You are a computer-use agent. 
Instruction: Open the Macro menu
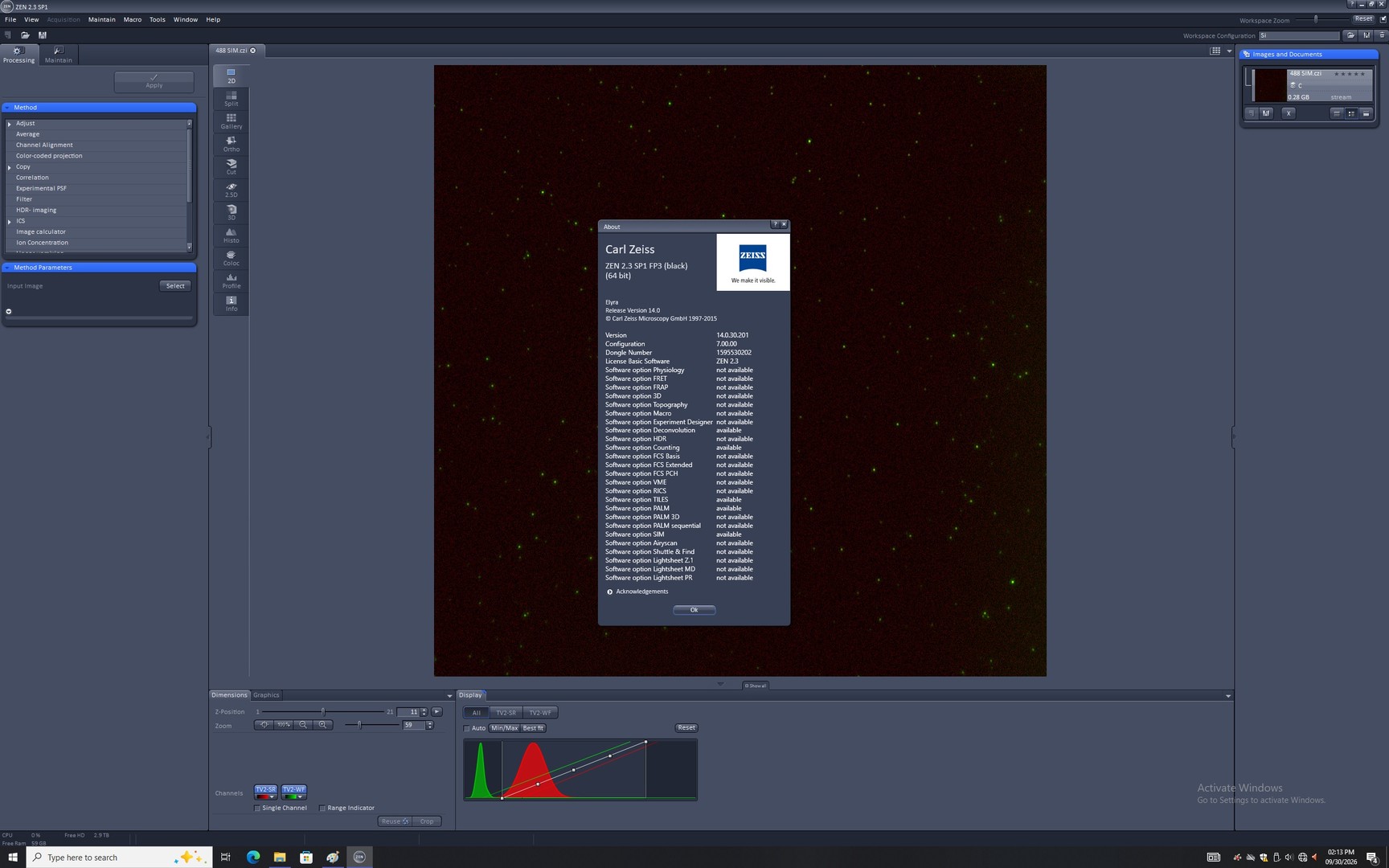coord(133,19)
